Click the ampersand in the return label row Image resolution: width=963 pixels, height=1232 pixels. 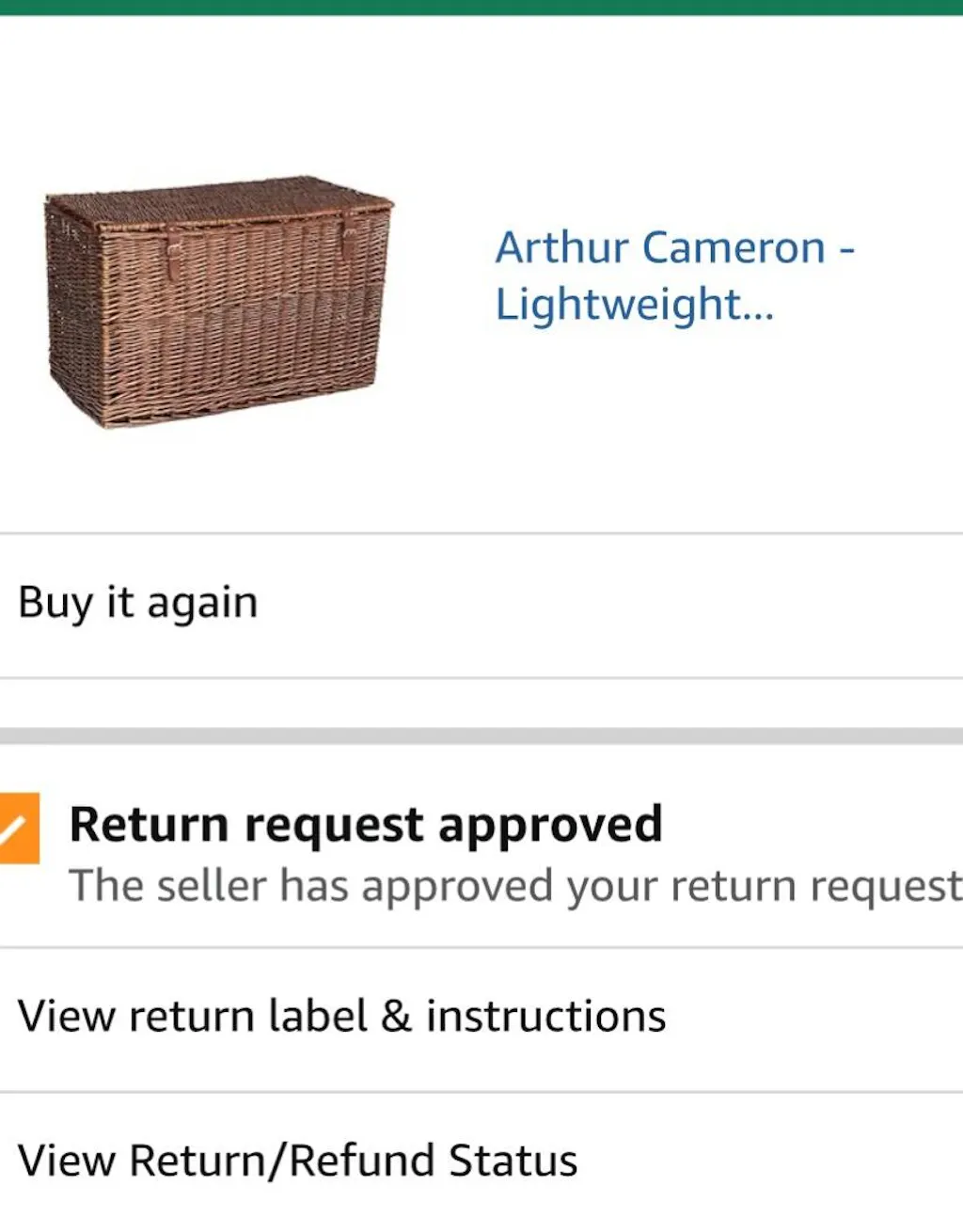click(397, 1017)
